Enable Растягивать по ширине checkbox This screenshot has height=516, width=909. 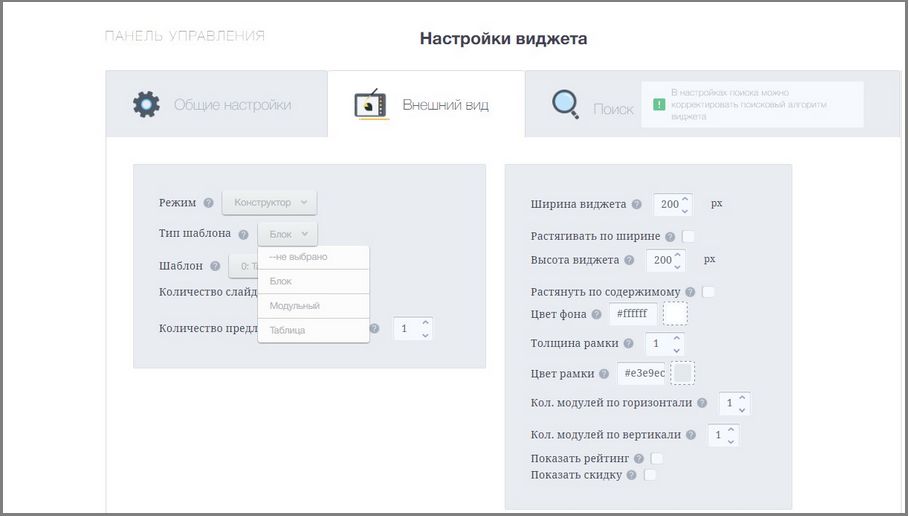click(688, 236)
